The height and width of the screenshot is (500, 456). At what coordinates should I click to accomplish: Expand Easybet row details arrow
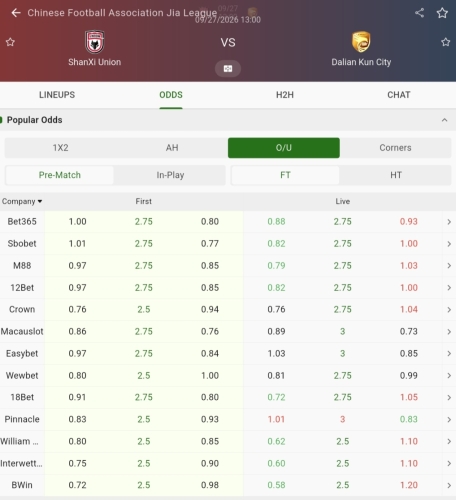pyautogui.click(x=449, y=353)
